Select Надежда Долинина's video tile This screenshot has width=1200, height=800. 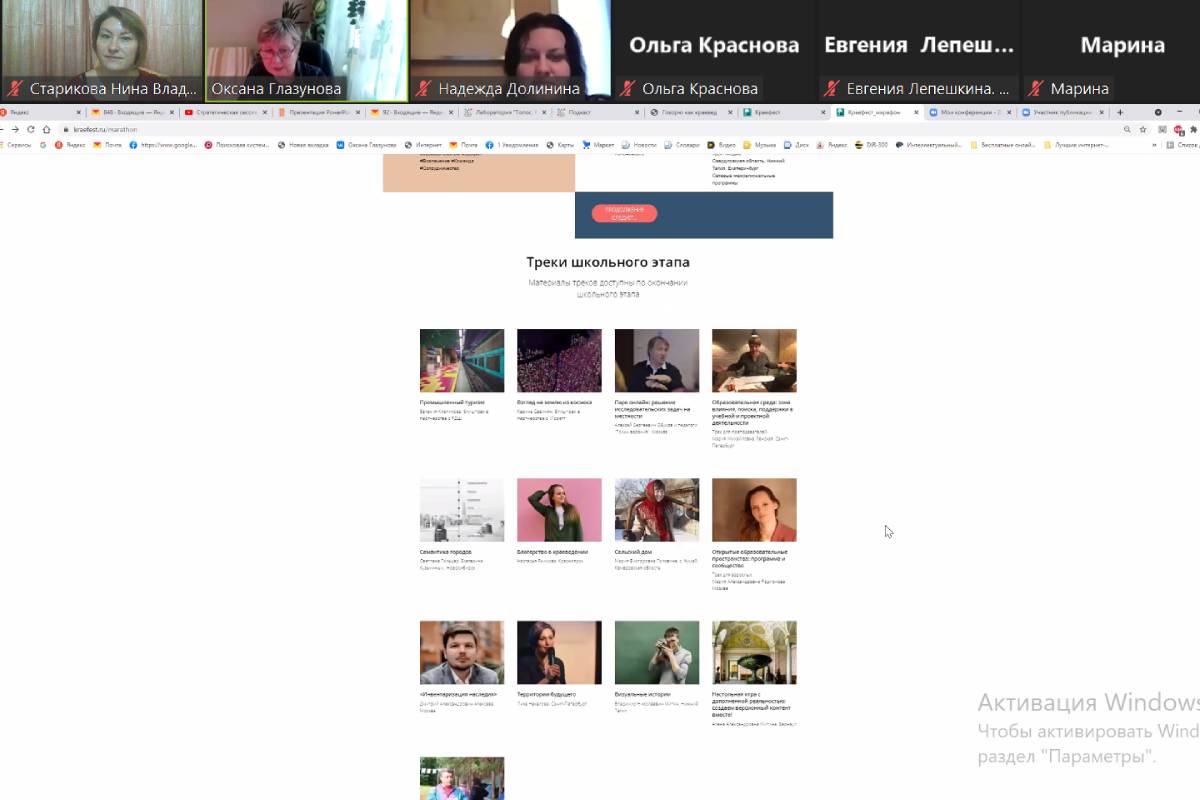pos(510,50)
